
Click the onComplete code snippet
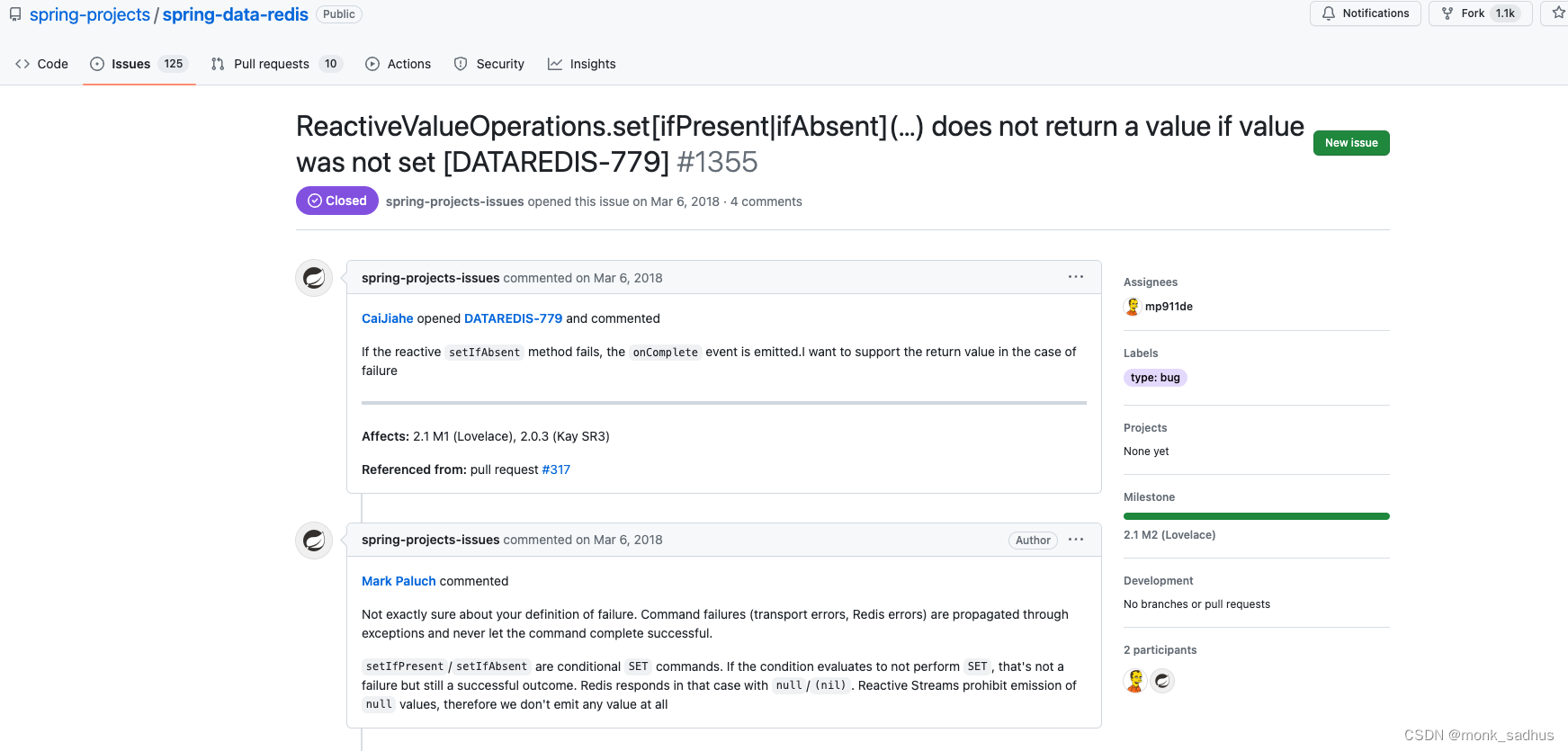pos(666,353)
